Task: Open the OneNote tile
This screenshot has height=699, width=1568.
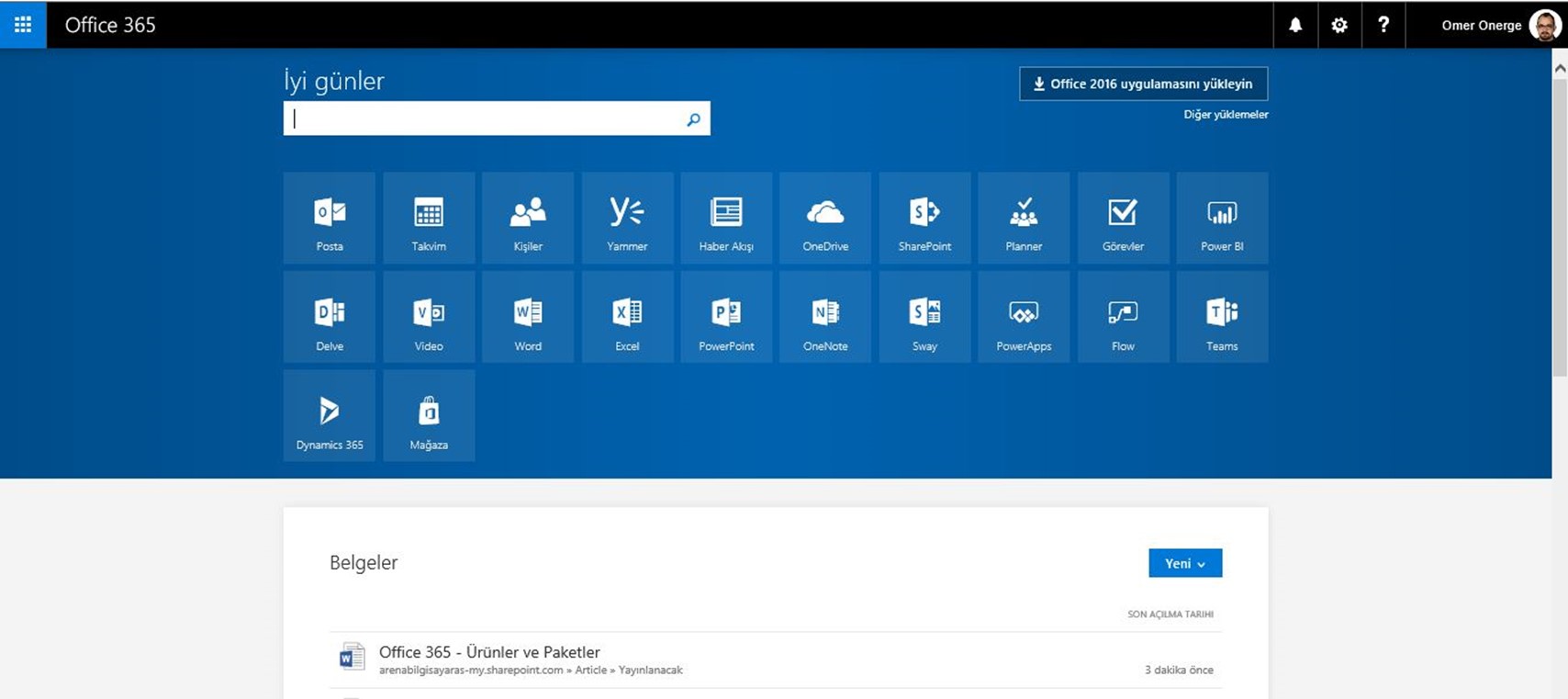Action: coord(825,317)
